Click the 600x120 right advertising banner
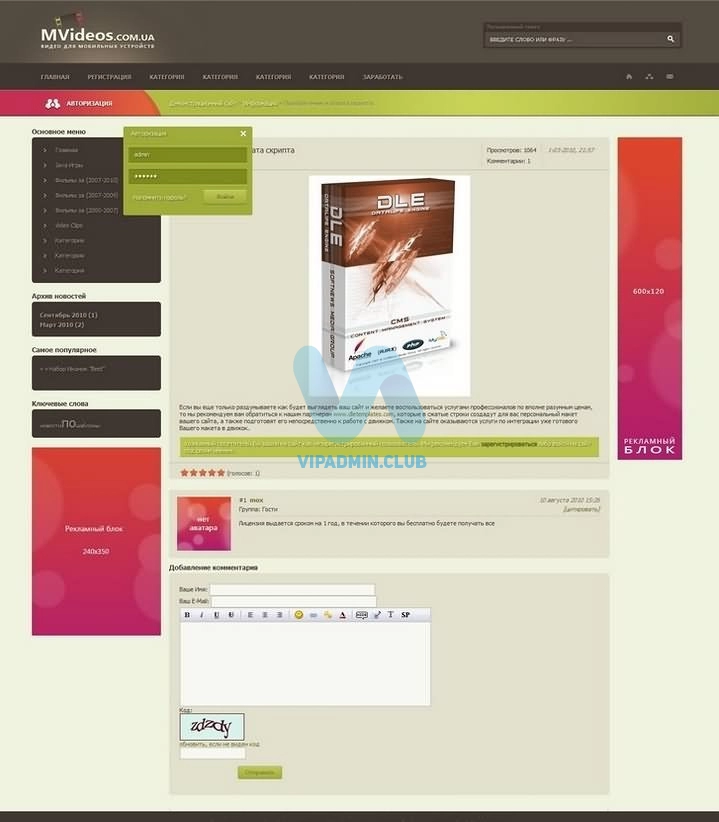The image size is (719, 822). tap(649, 298)
